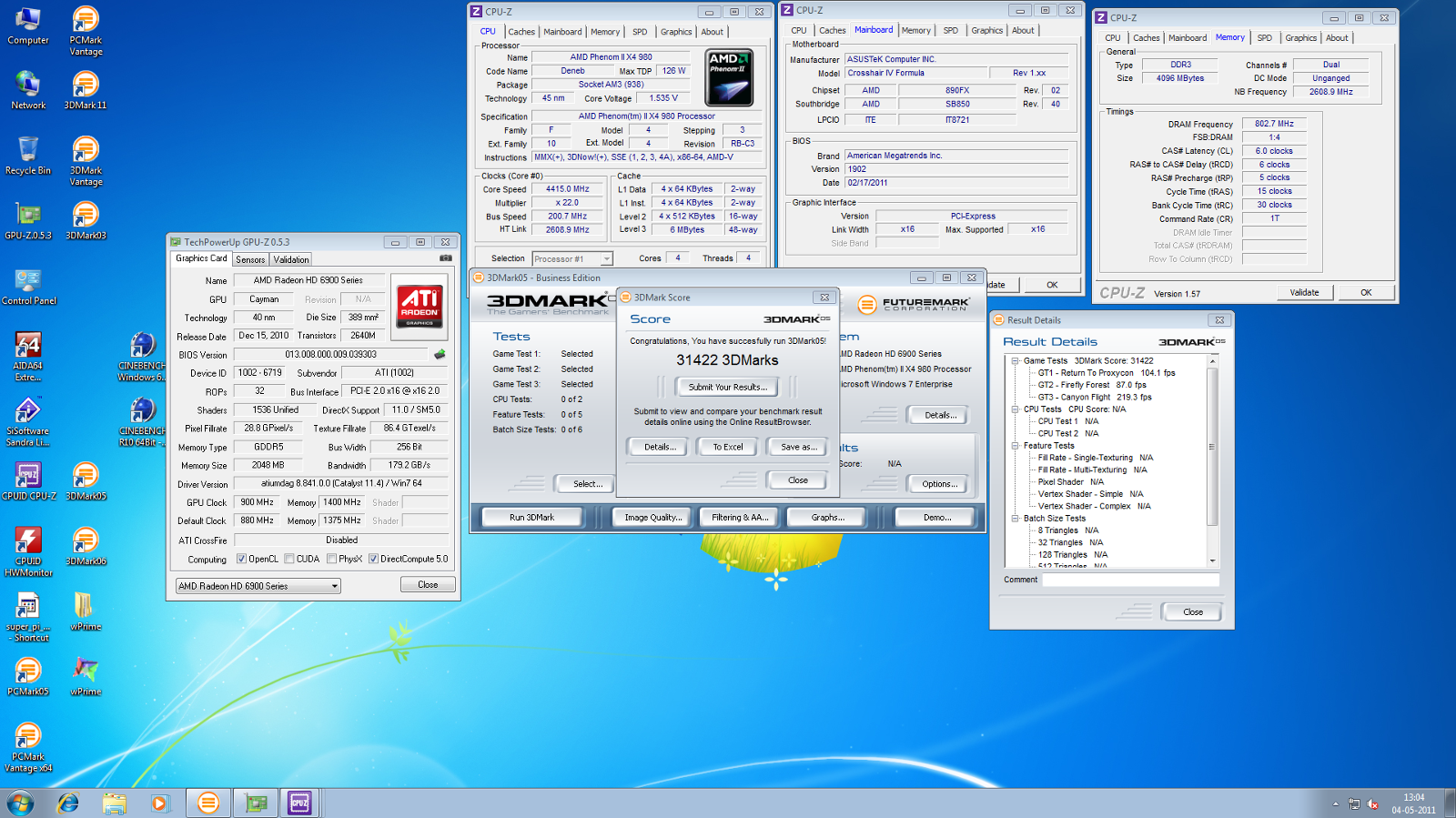Open CINEBENCH Windows 64 bit shortcut
Viewport: 1456px width, 818px height.
click(141, 357)
